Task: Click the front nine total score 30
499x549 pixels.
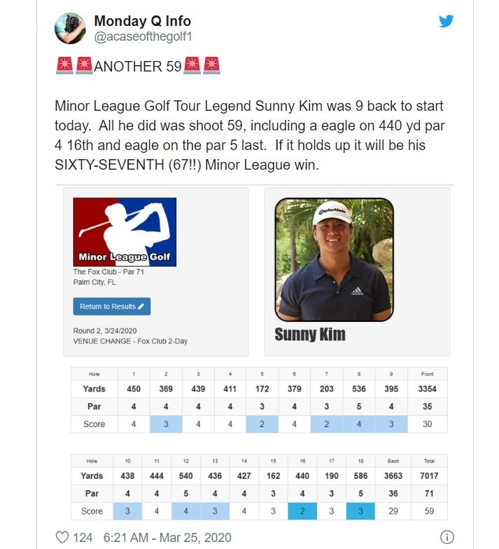Action: (427, 424)
